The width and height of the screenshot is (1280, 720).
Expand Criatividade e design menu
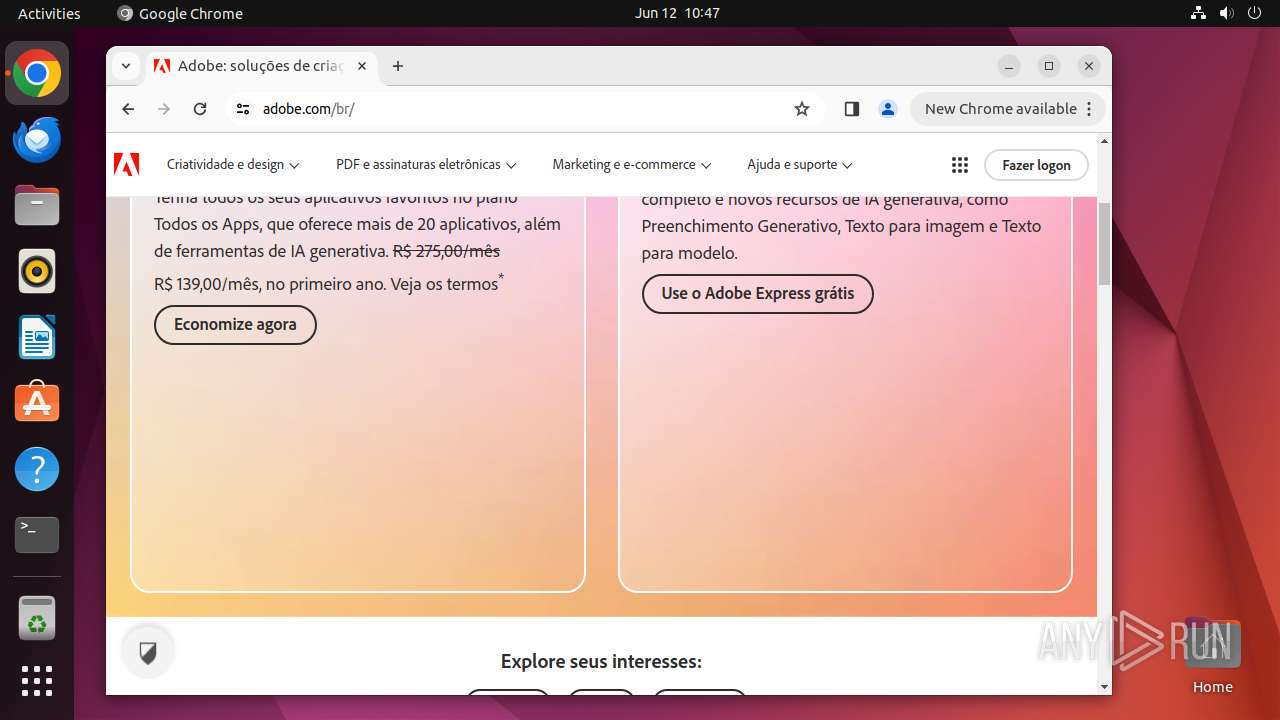pyautogui.click(x=233, y=165)
